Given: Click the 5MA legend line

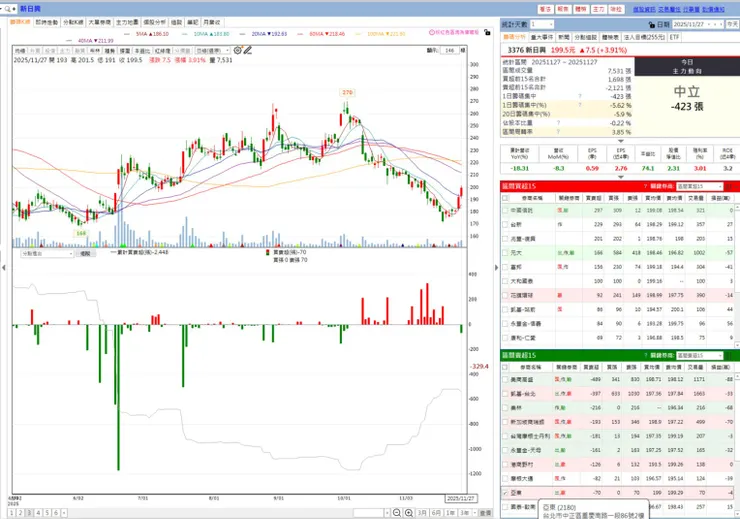Looking at the screenshot, I should click(146, 34).
